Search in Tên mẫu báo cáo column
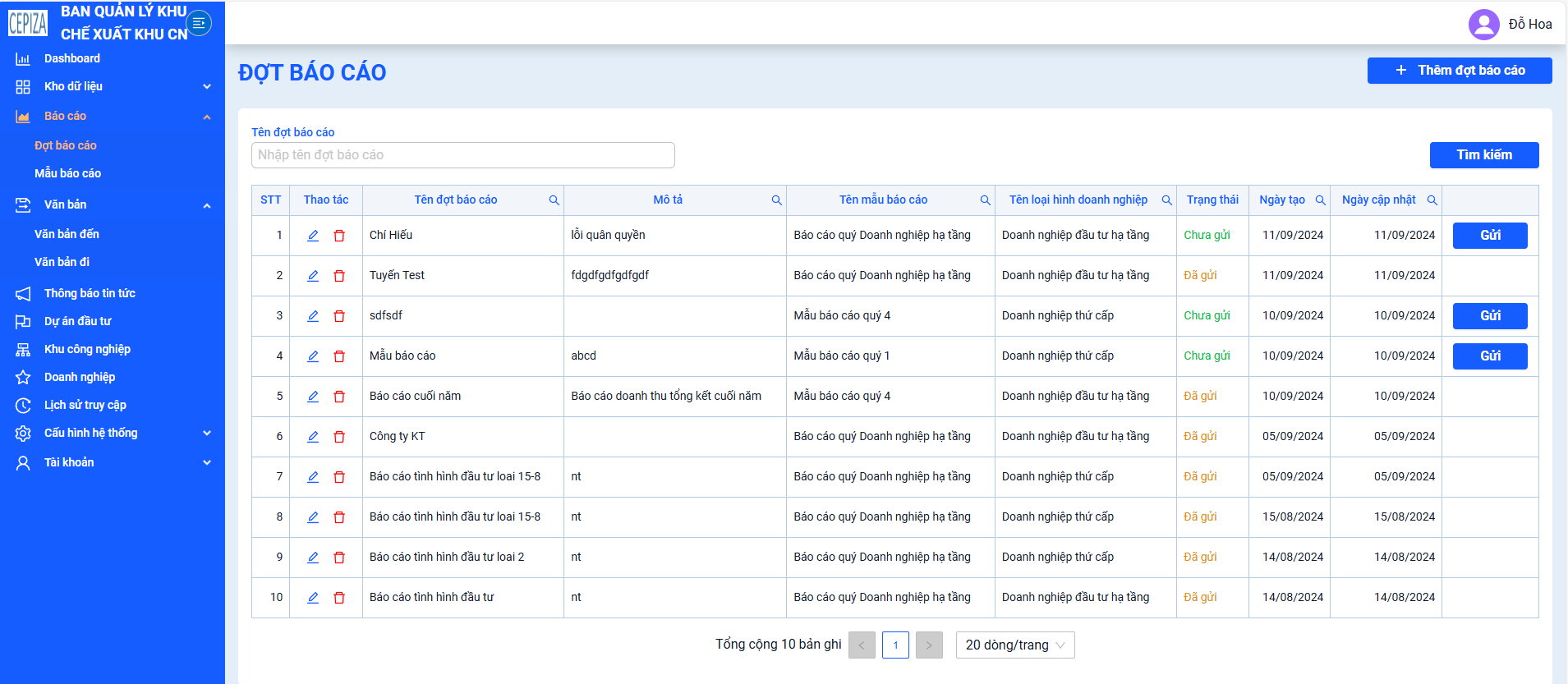The width and height of the screenshot is (1568, 684). tap(986, 200)
